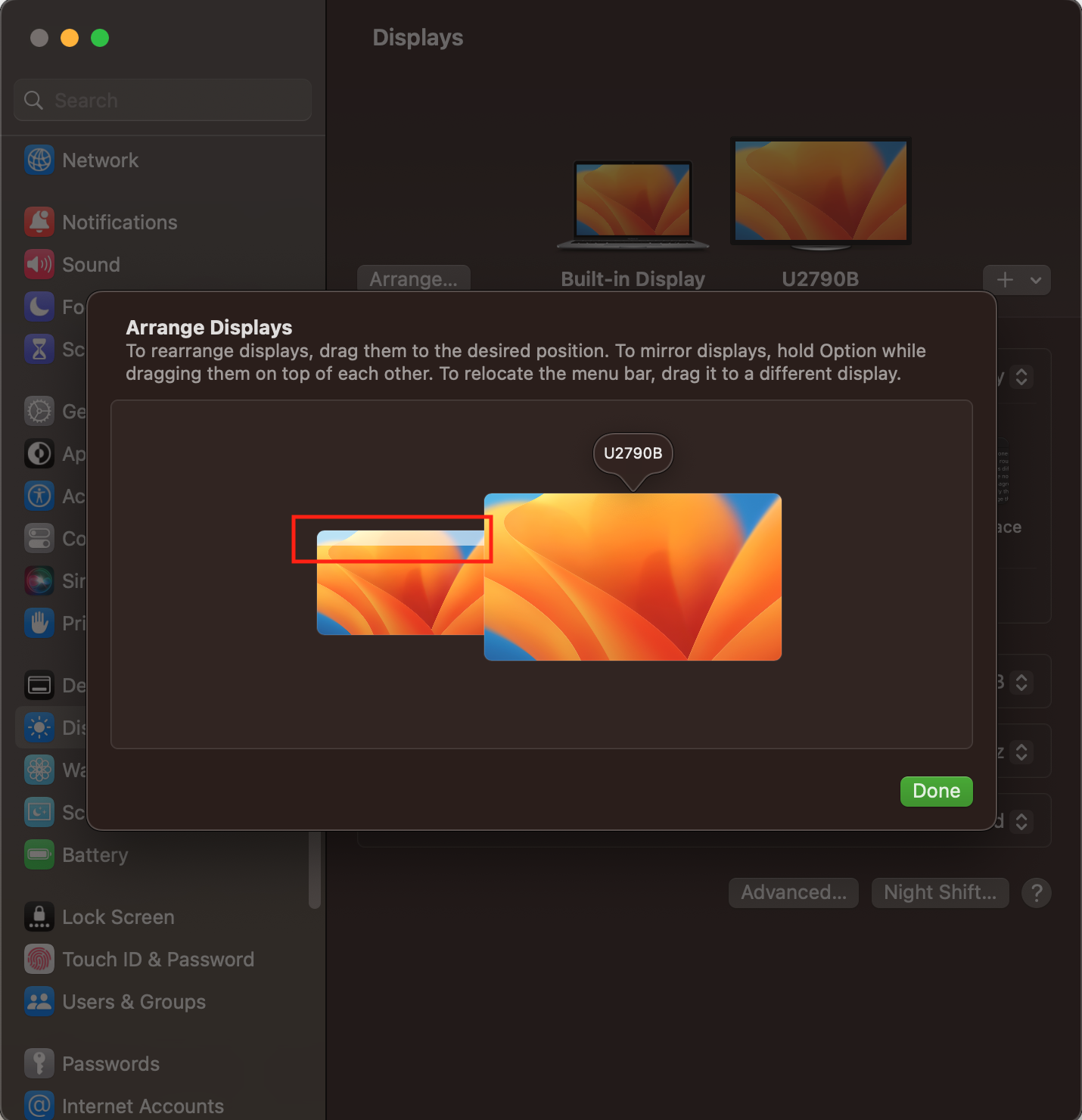The image size is (1082, 1120).
Task: Select the Notifications sidebar label
Action: 120,222
